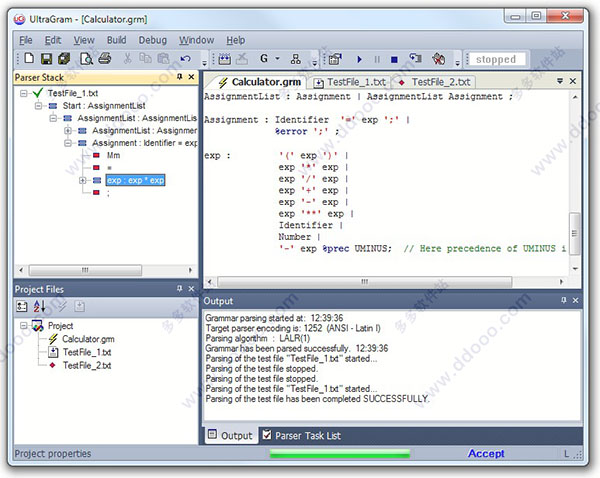Select Calculator.grm in Project Files
600x478 pixels.
point(88,339)
